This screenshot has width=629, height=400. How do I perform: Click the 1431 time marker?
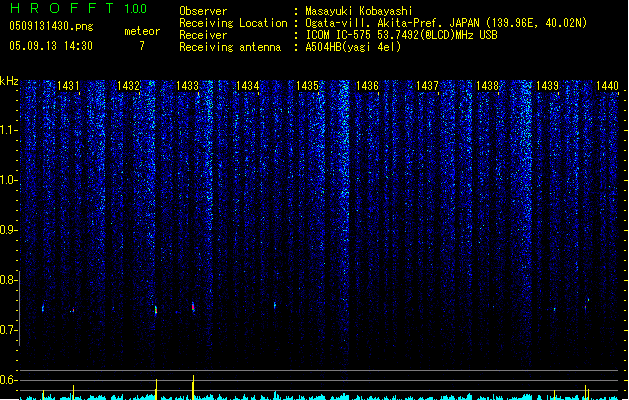(68, 85)
